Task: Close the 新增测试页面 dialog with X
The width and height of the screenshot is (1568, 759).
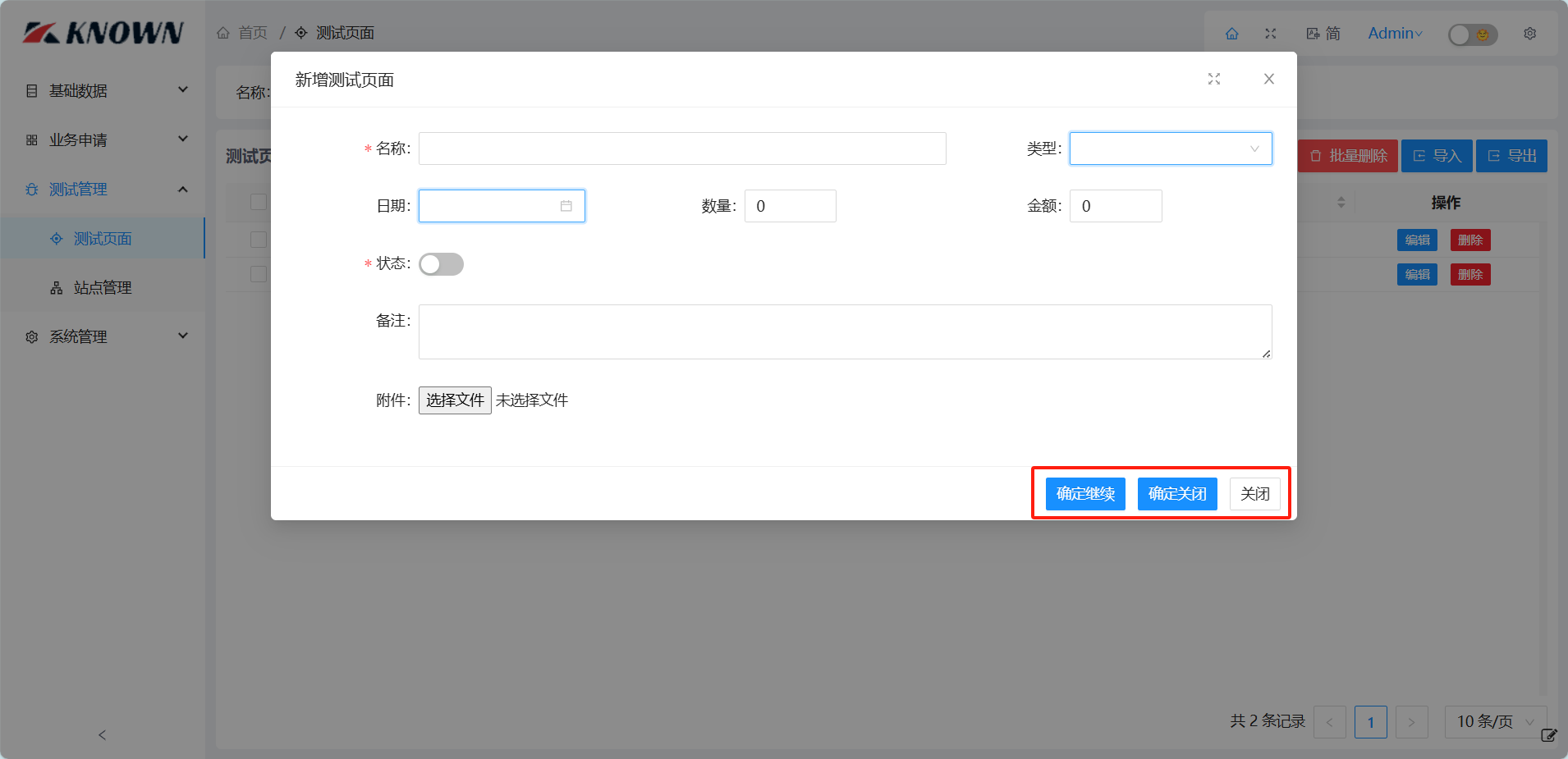Action: coord(1269,79)
